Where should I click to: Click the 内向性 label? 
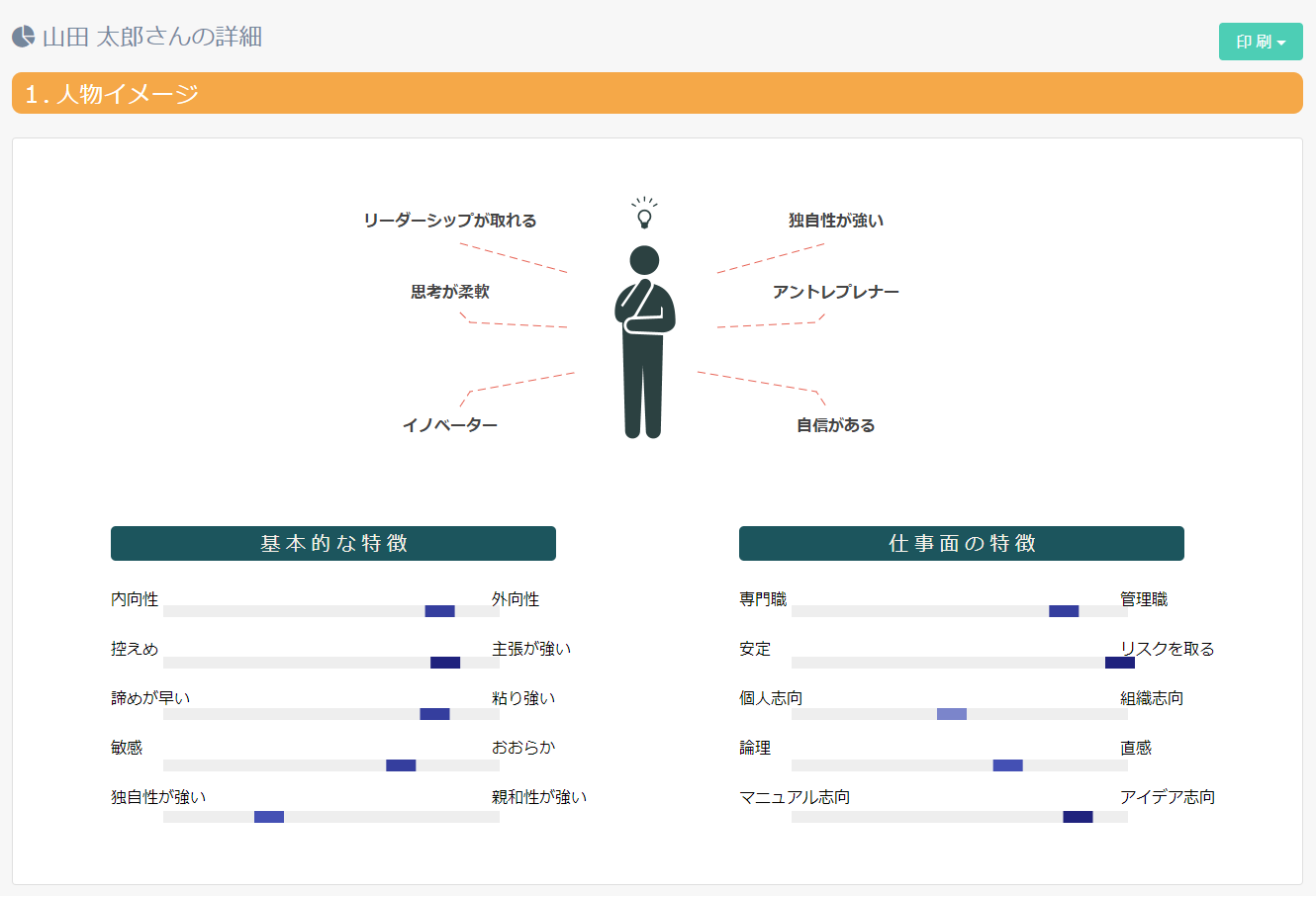(135, 599)
